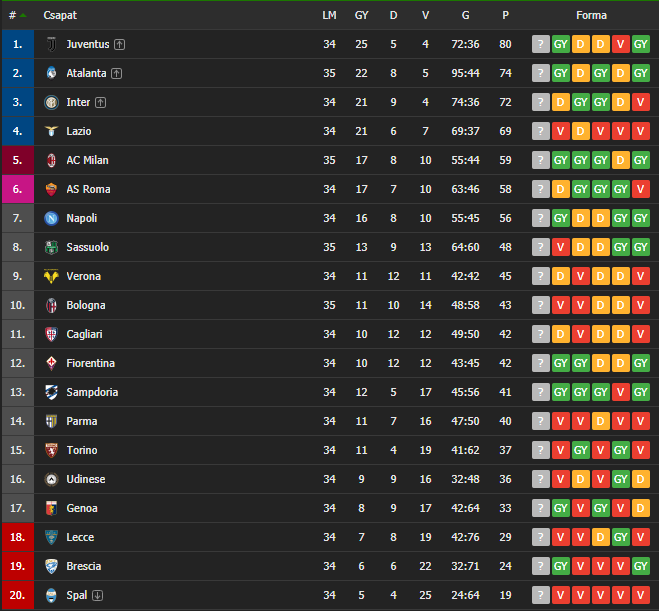This screenshot has height=611, width=659.
Task: Click the Sampdoria club crest icon
Action: click(x=51, y=392)
